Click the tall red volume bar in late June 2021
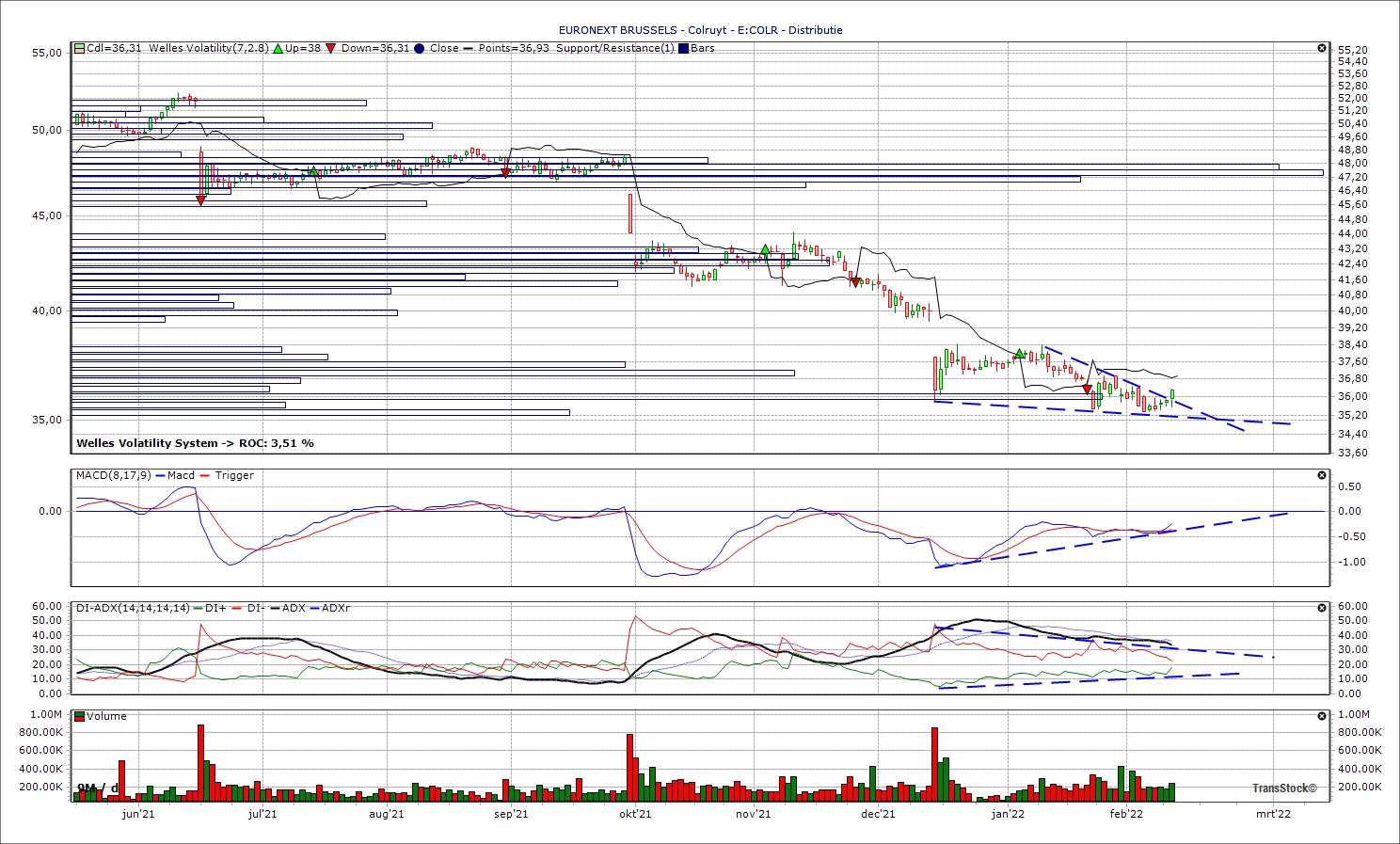 pyautogui.click(x=200, y=763)
